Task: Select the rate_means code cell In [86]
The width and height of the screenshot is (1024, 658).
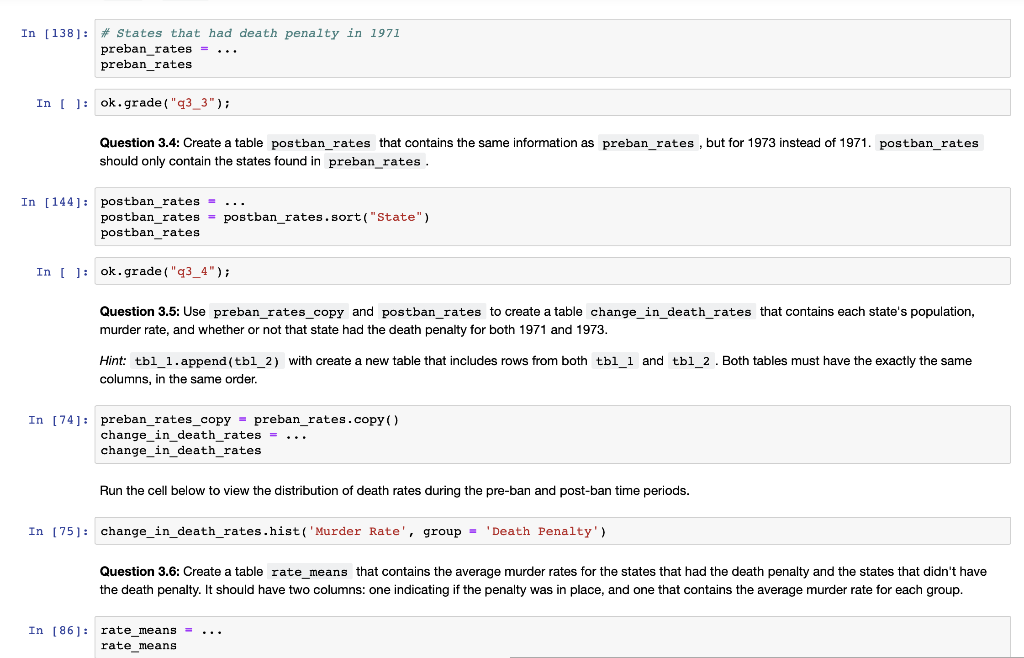Action: (552, 638)
